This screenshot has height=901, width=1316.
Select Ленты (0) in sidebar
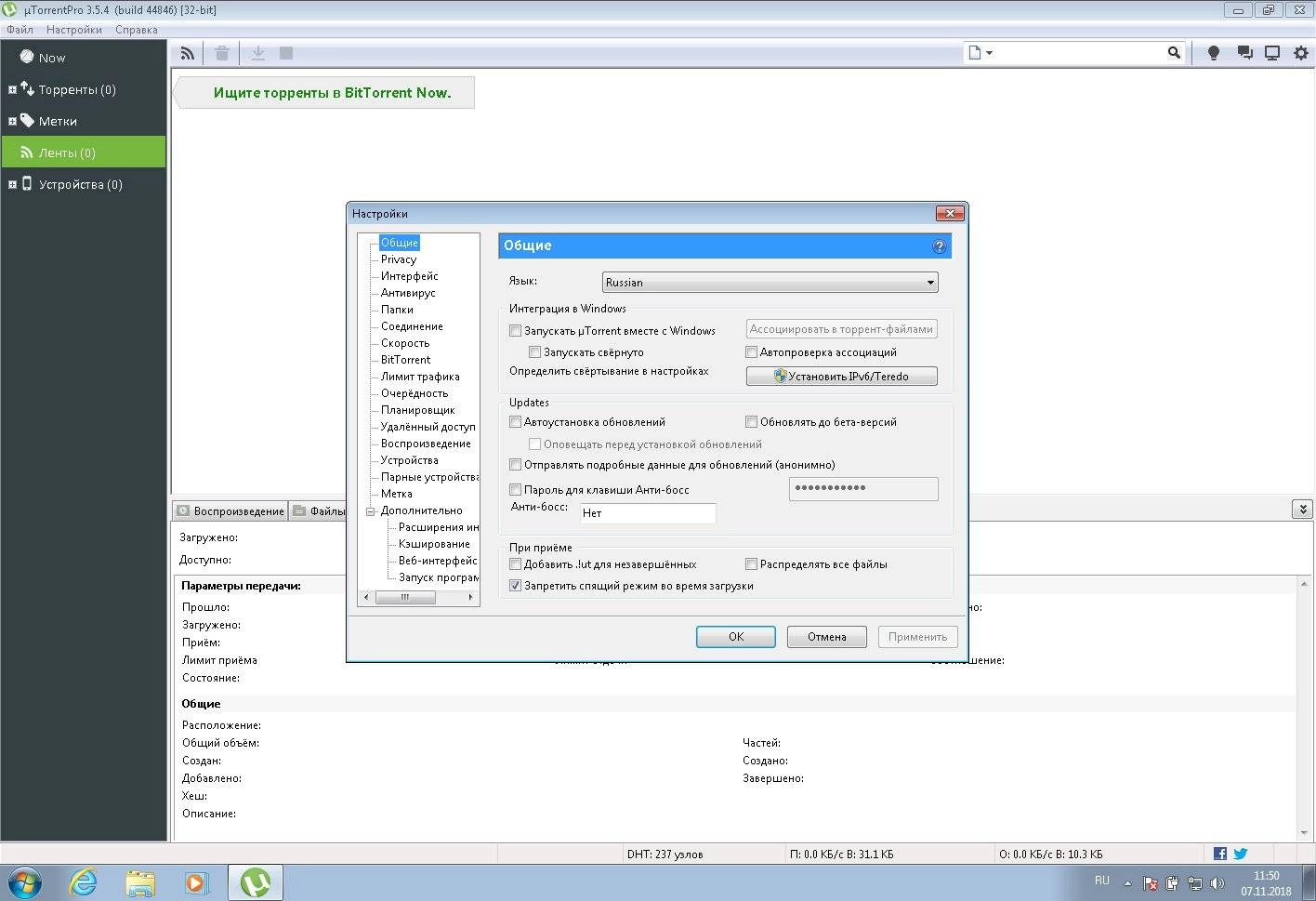[84, 152]
